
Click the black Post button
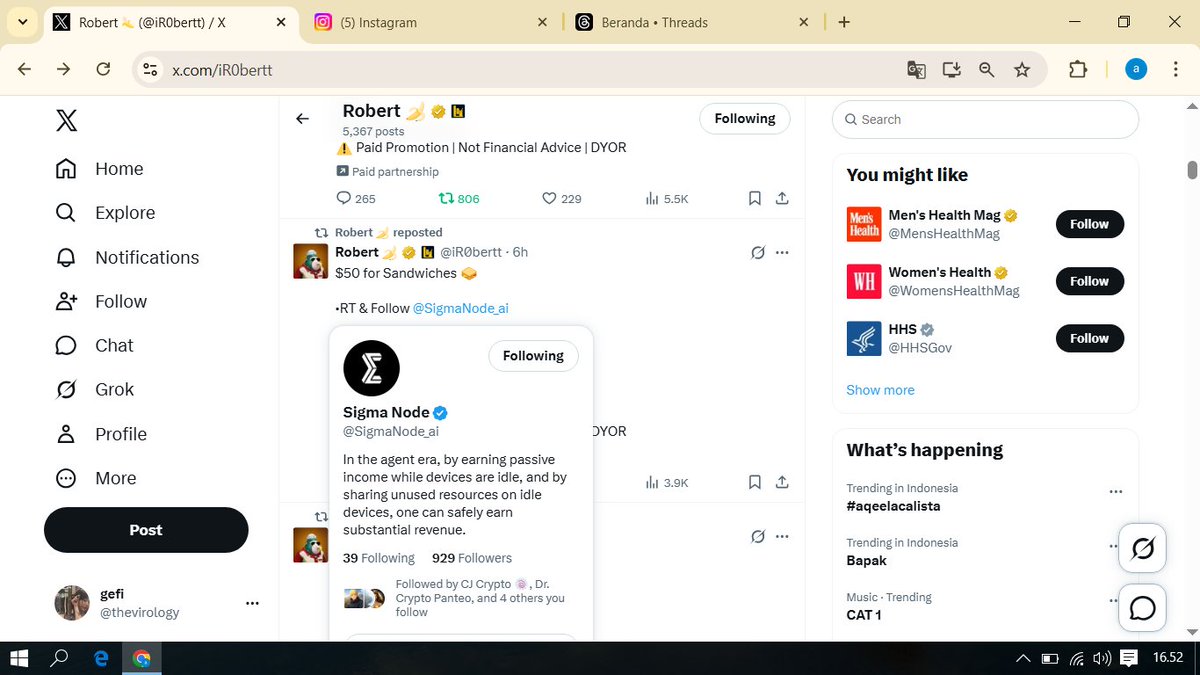tap(146, 530)
